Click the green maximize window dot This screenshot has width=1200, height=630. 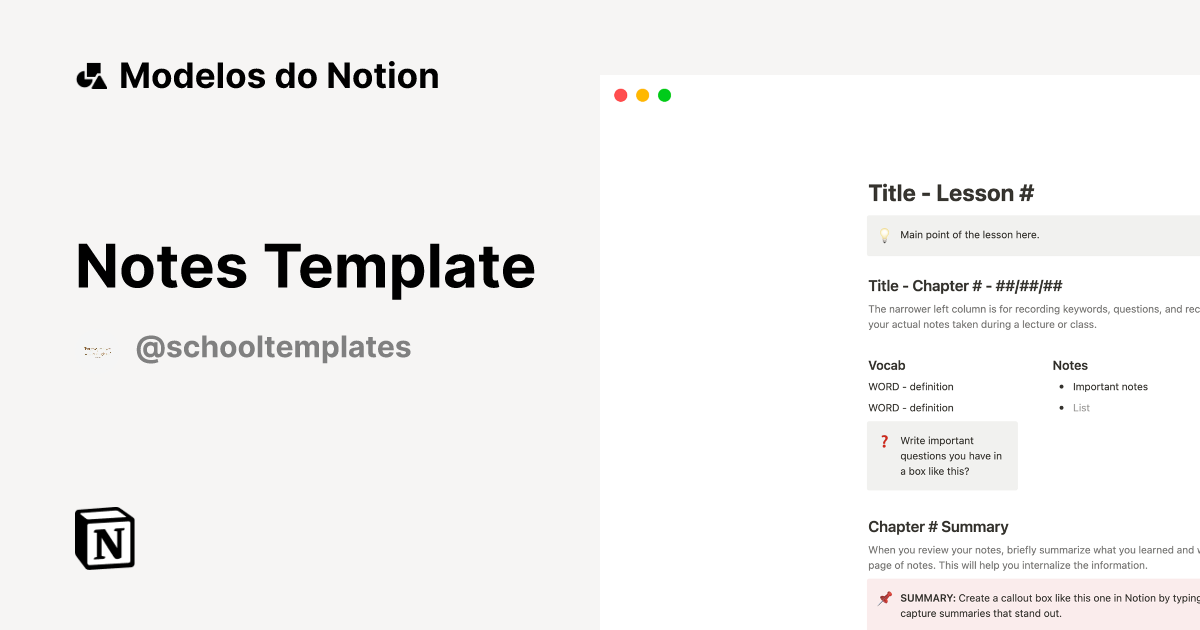tap(664, 95)
